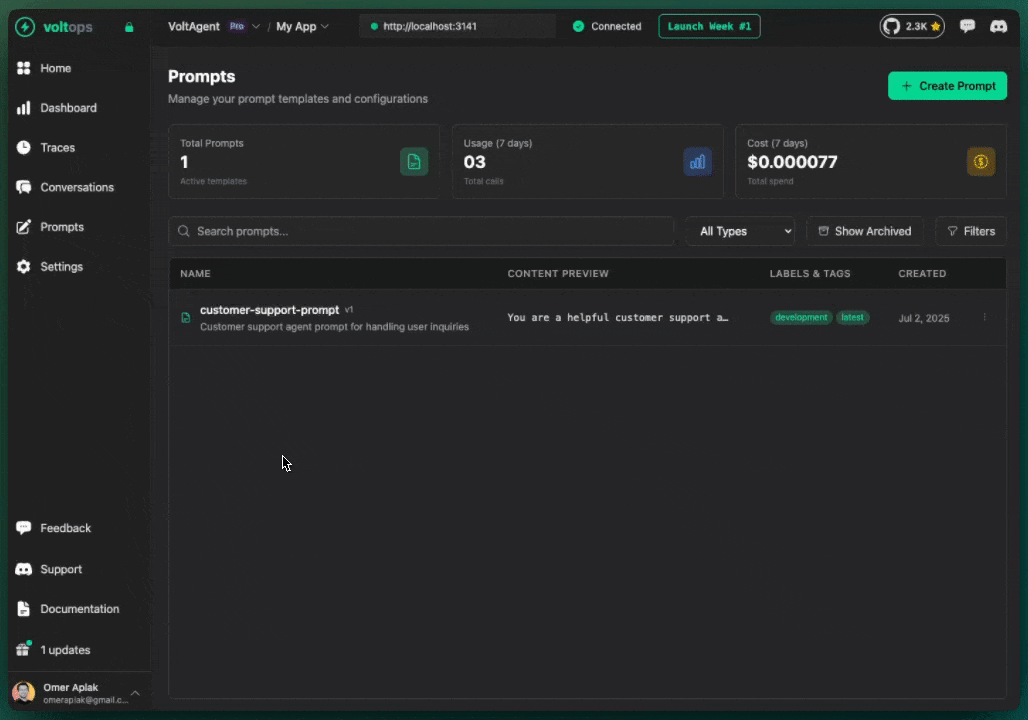Open the My App dropdown
1028x720 pixels.
[x=302, y=27]
